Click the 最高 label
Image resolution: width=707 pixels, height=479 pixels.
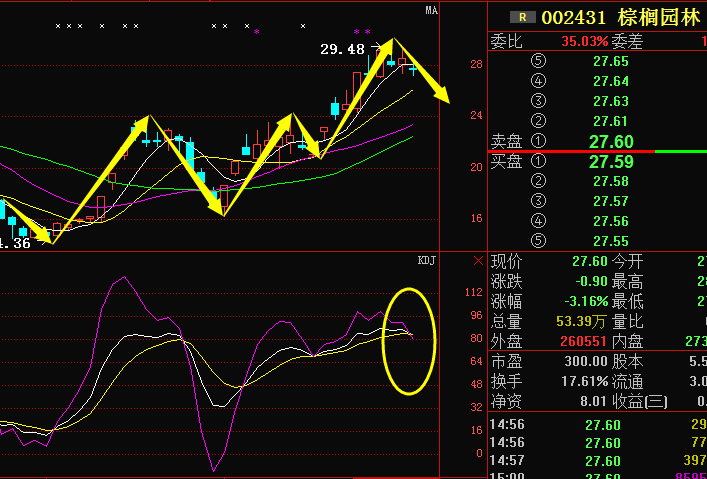pyautogui.click(x=627, y=281)
